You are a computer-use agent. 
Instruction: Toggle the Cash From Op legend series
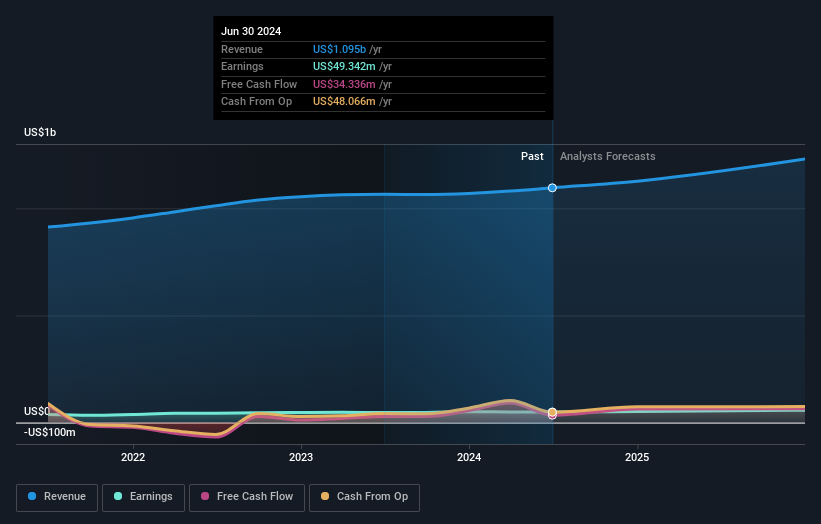[364, 497]
